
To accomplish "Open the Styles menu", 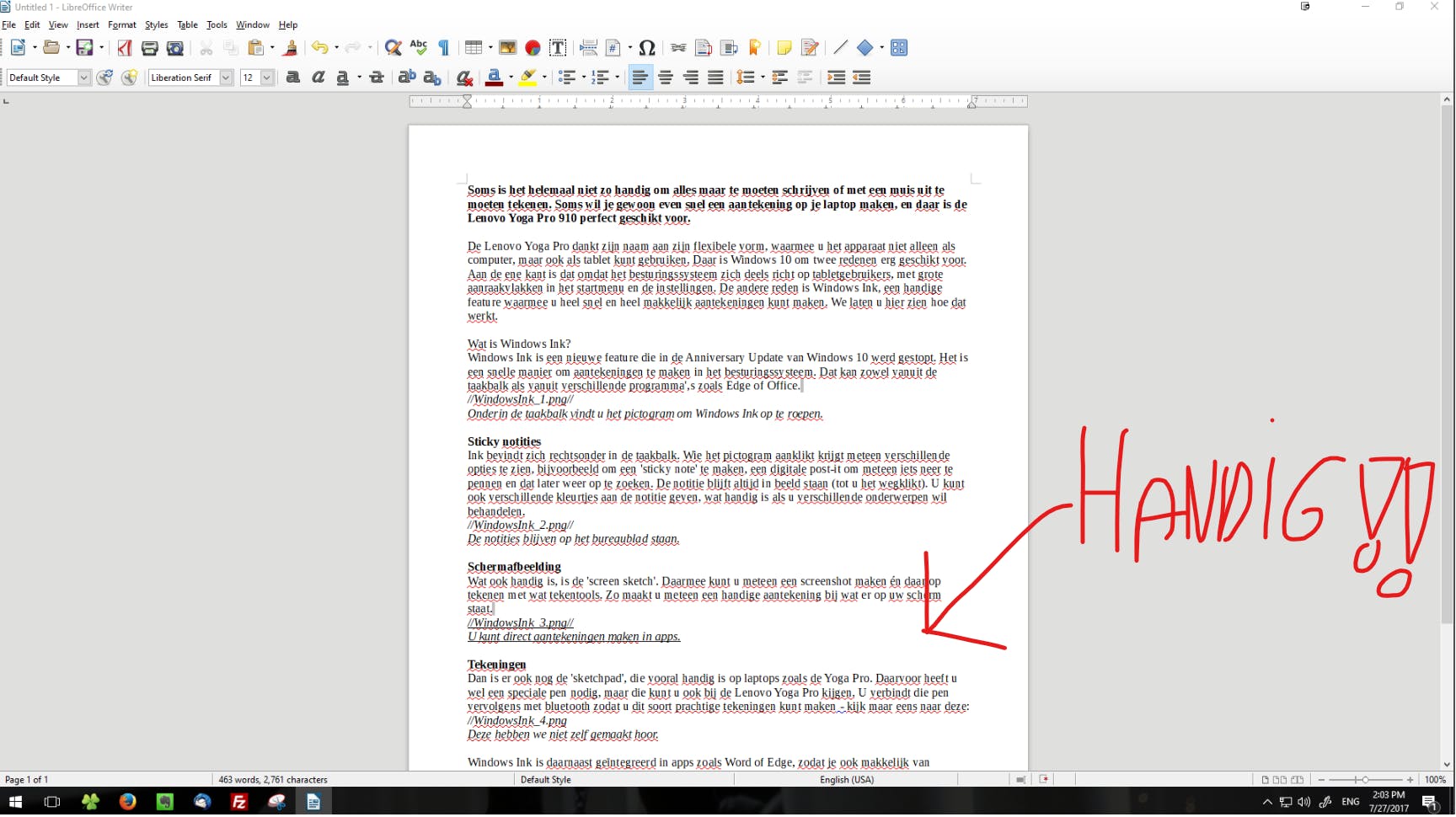I will click(x=156, y=25).
